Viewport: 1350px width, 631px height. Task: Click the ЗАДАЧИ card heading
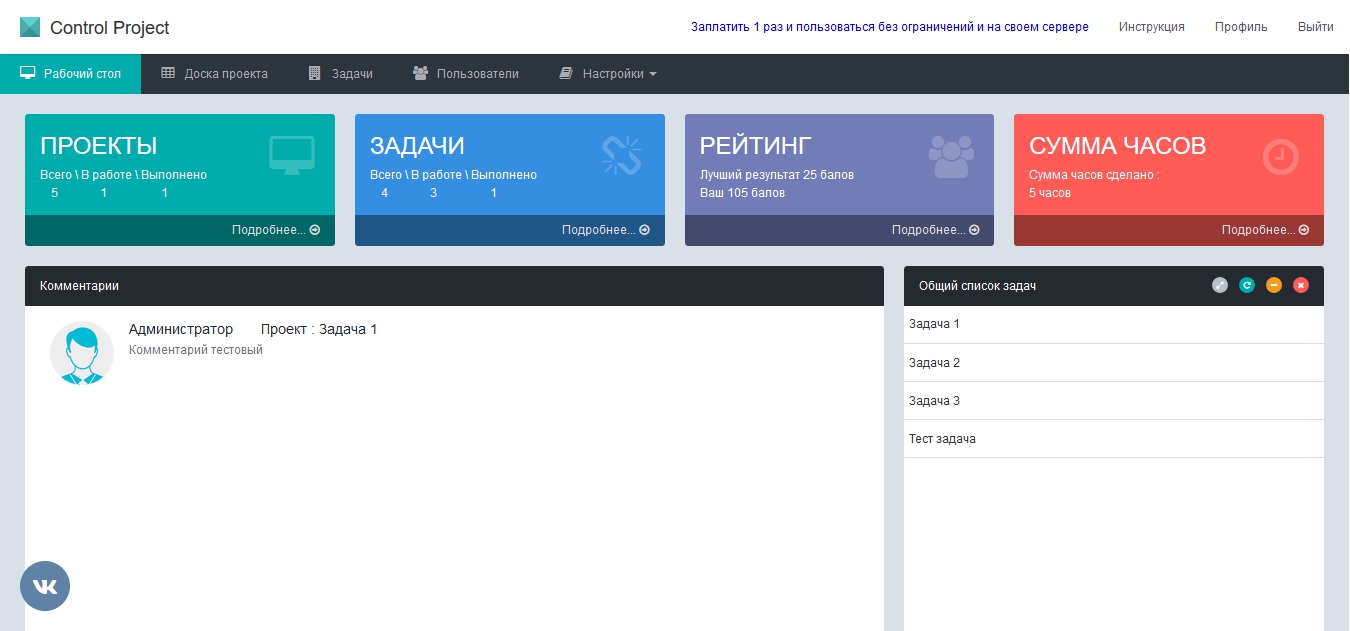(417, 146)
